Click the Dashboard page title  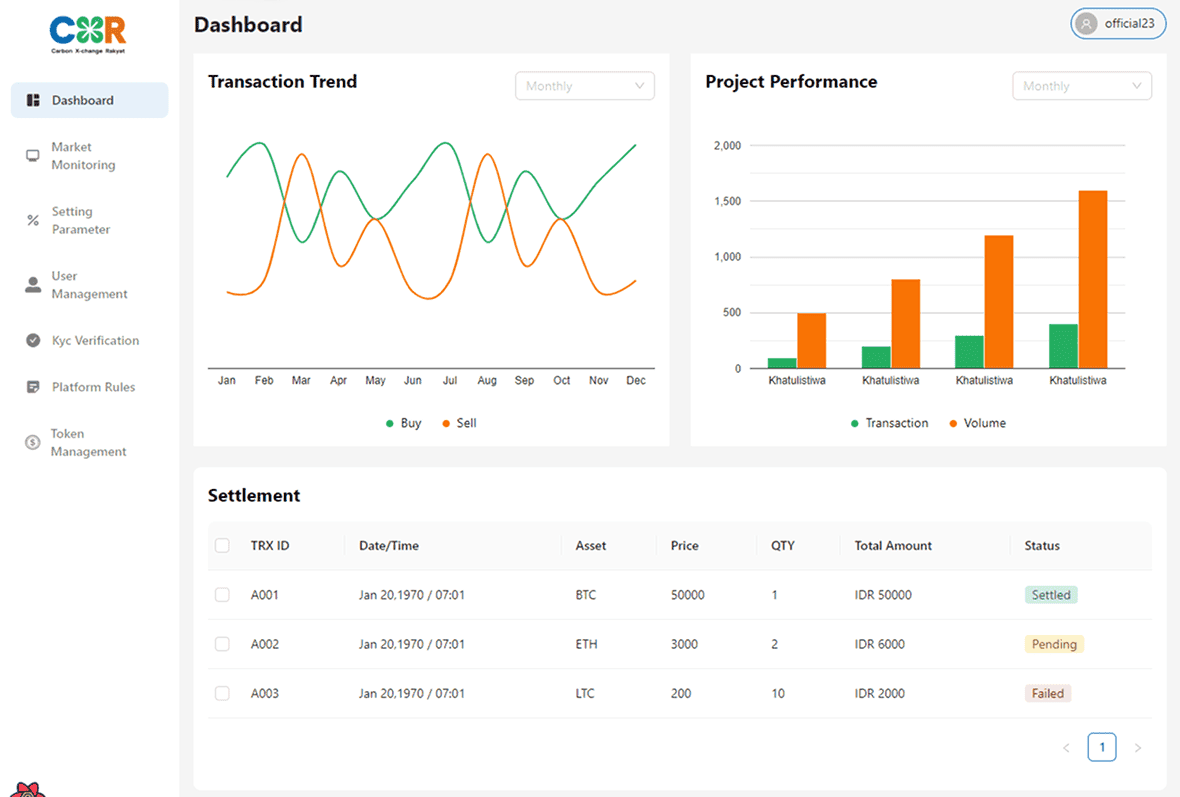pyautogui.click(x=248, y=25)
